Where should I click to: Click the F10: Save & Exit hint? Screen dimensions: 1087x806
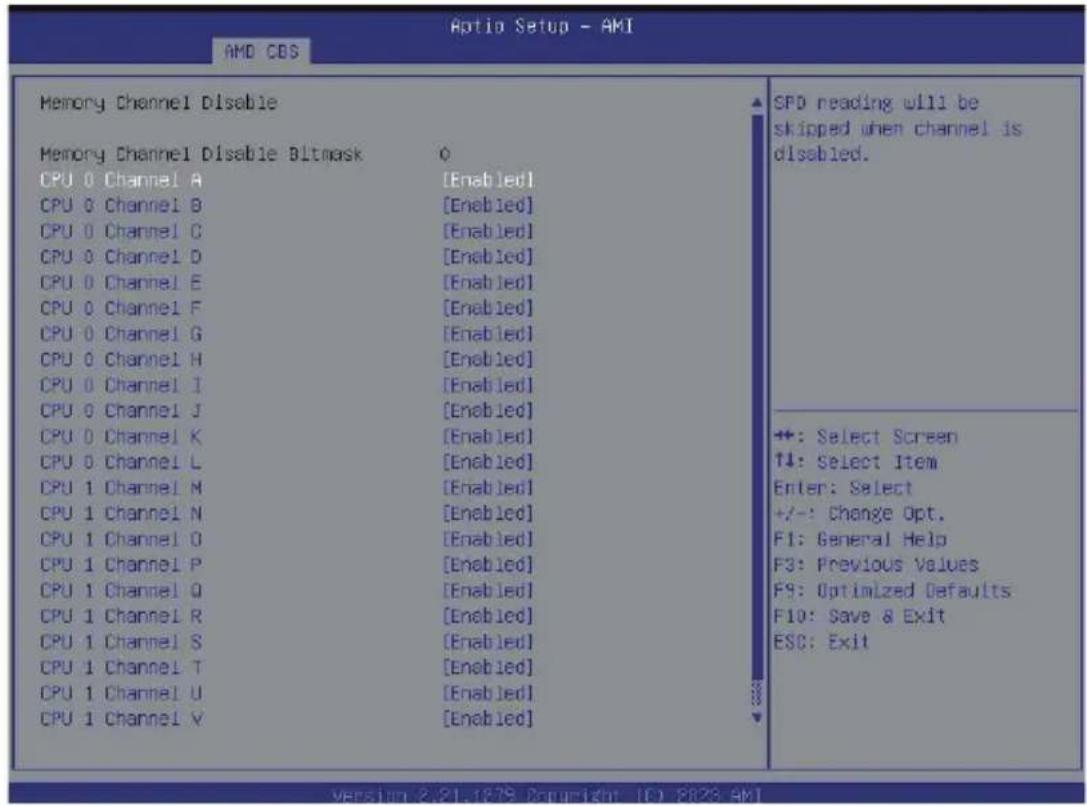[x=860, y=616]
